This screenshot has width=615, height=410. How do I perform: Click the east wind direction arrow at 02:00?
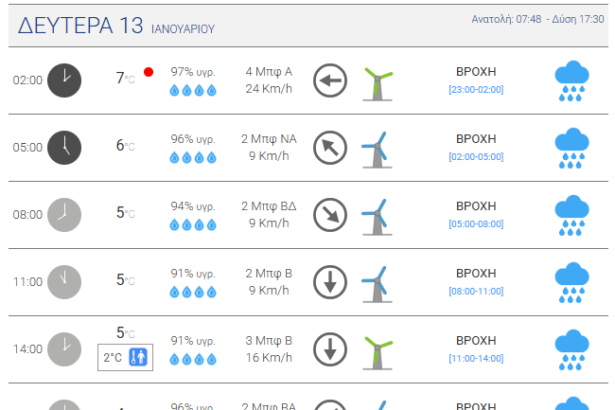point(330,81)
